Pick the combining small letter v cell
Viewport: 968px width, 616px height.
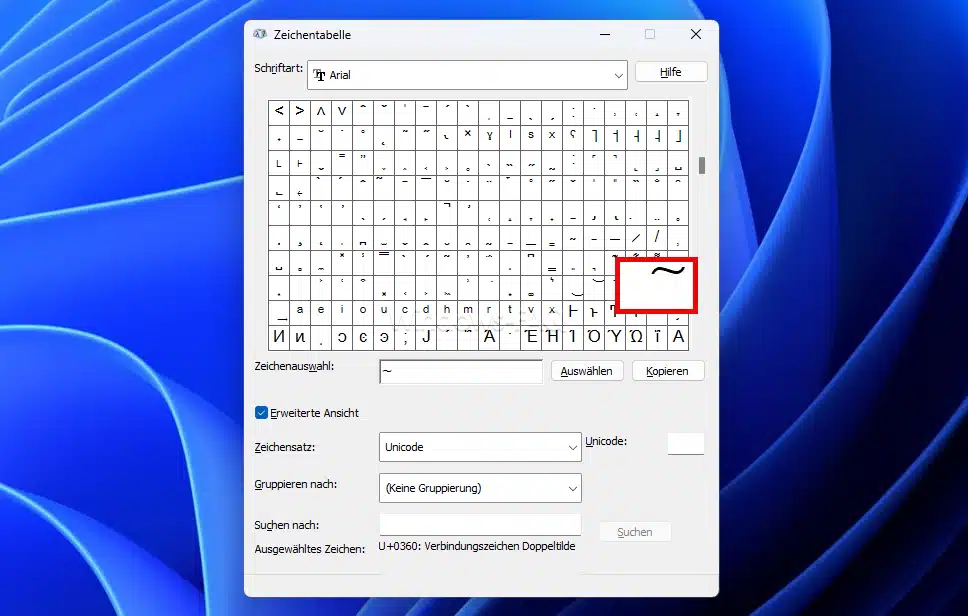[x=531, y=312]
